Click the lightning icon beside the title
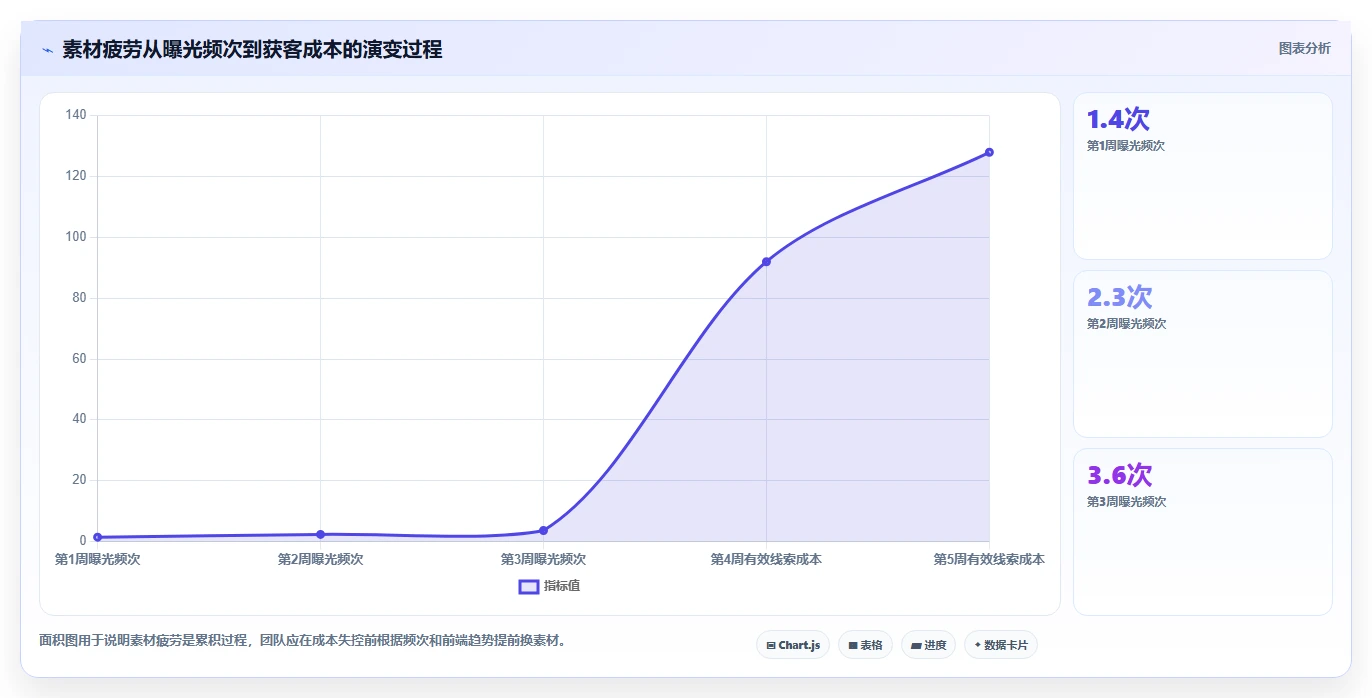 pos(47,50)
